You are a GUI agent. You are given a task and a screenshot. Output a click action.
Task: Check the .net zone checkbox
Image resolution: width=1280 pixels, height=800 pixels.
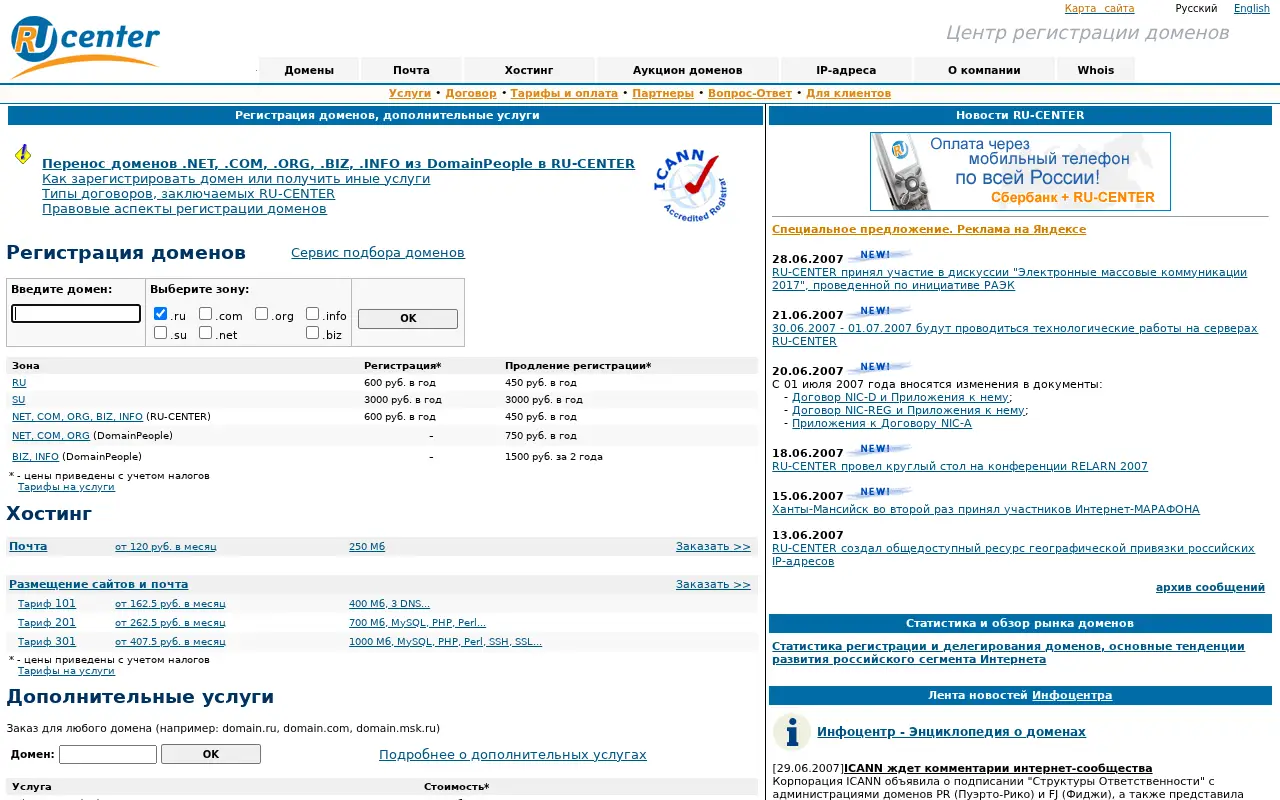(205, 333)
